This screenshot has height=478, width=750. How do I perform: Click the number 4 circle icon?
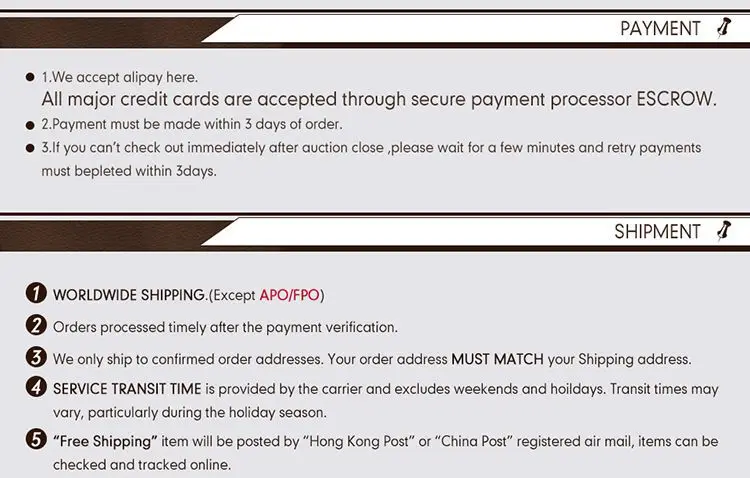(x=37, y=388)
